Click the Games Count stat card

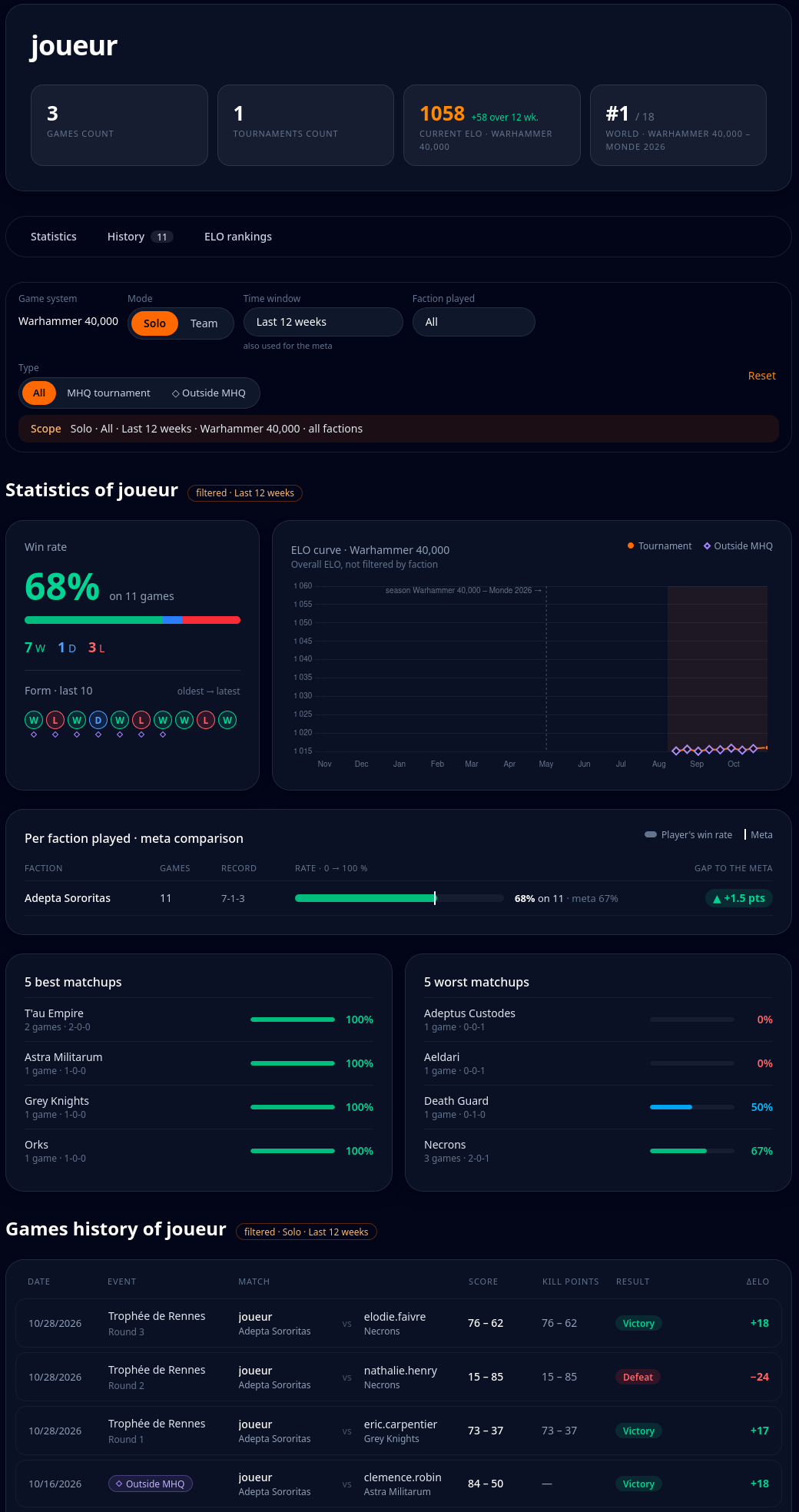[119, 125]
